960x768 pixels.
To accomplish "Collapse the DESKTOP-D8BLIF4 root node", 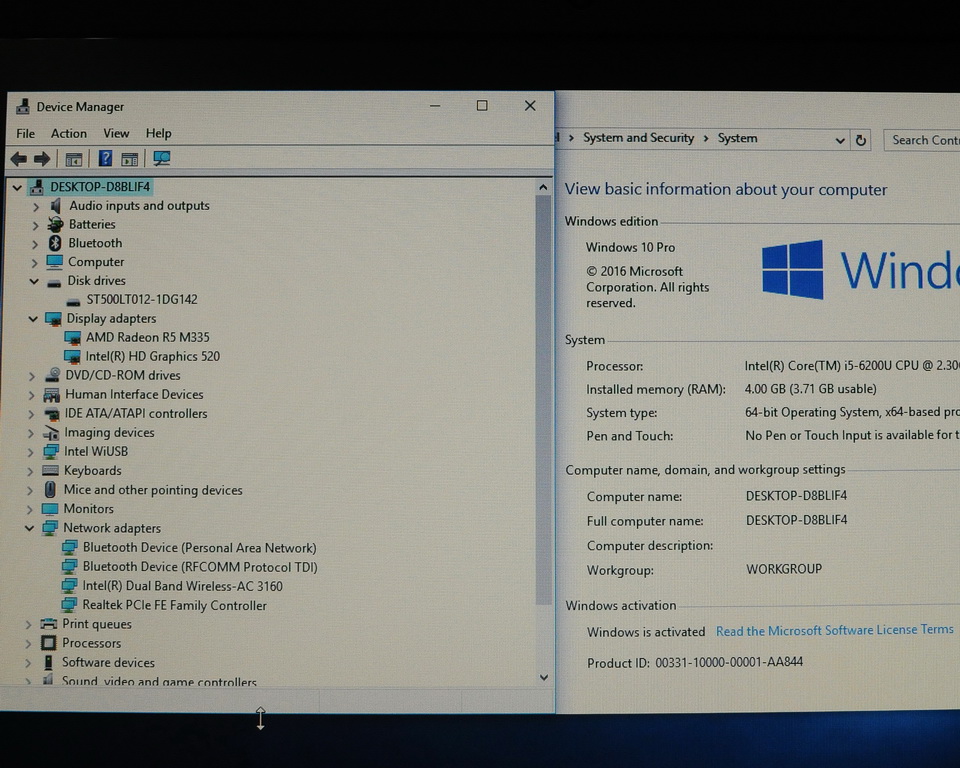I will (x=17, y=187).
